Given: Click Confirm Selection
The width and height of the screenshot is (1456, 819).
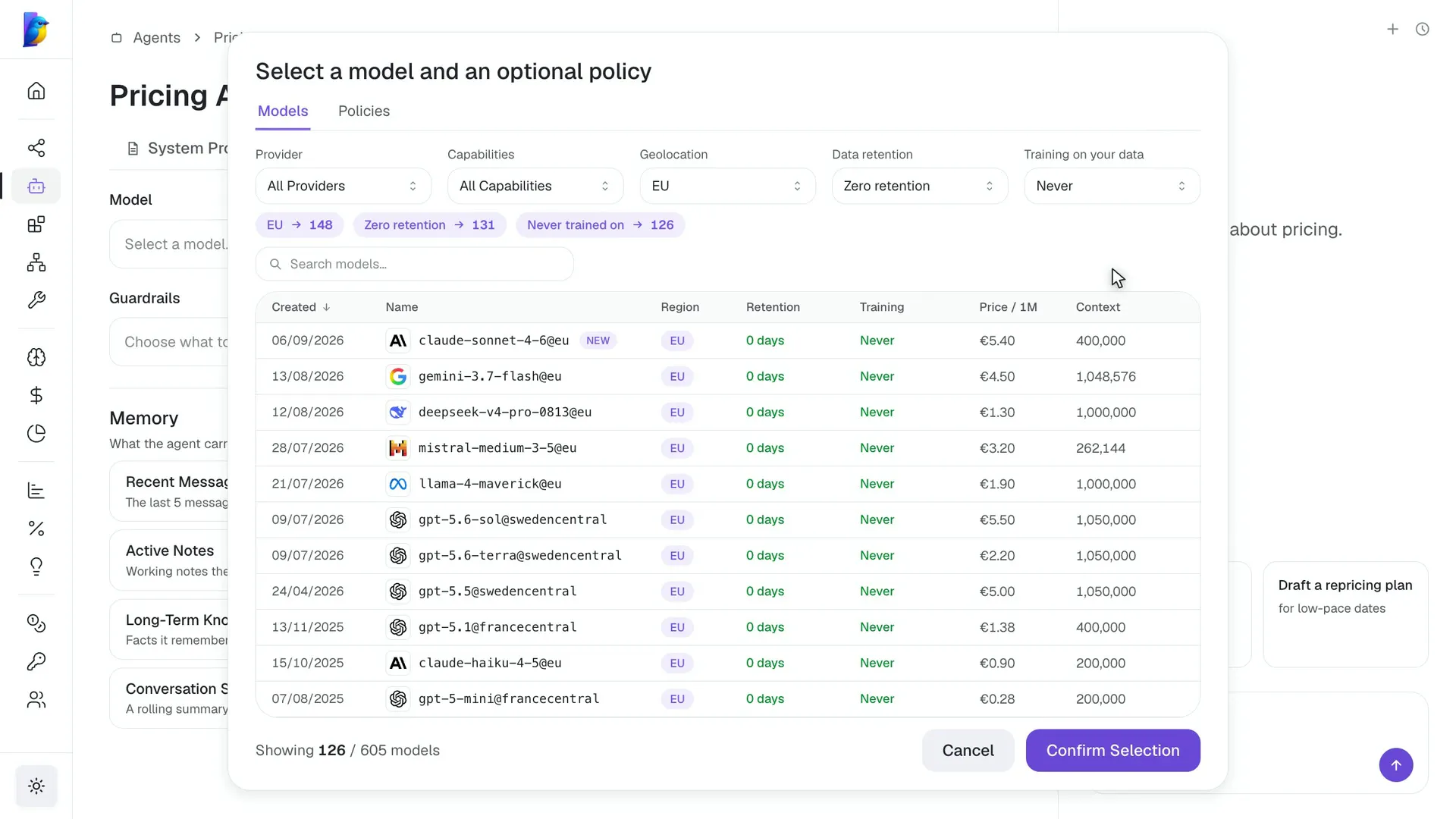Looking at the screenshot, I should coord(1113,750).
